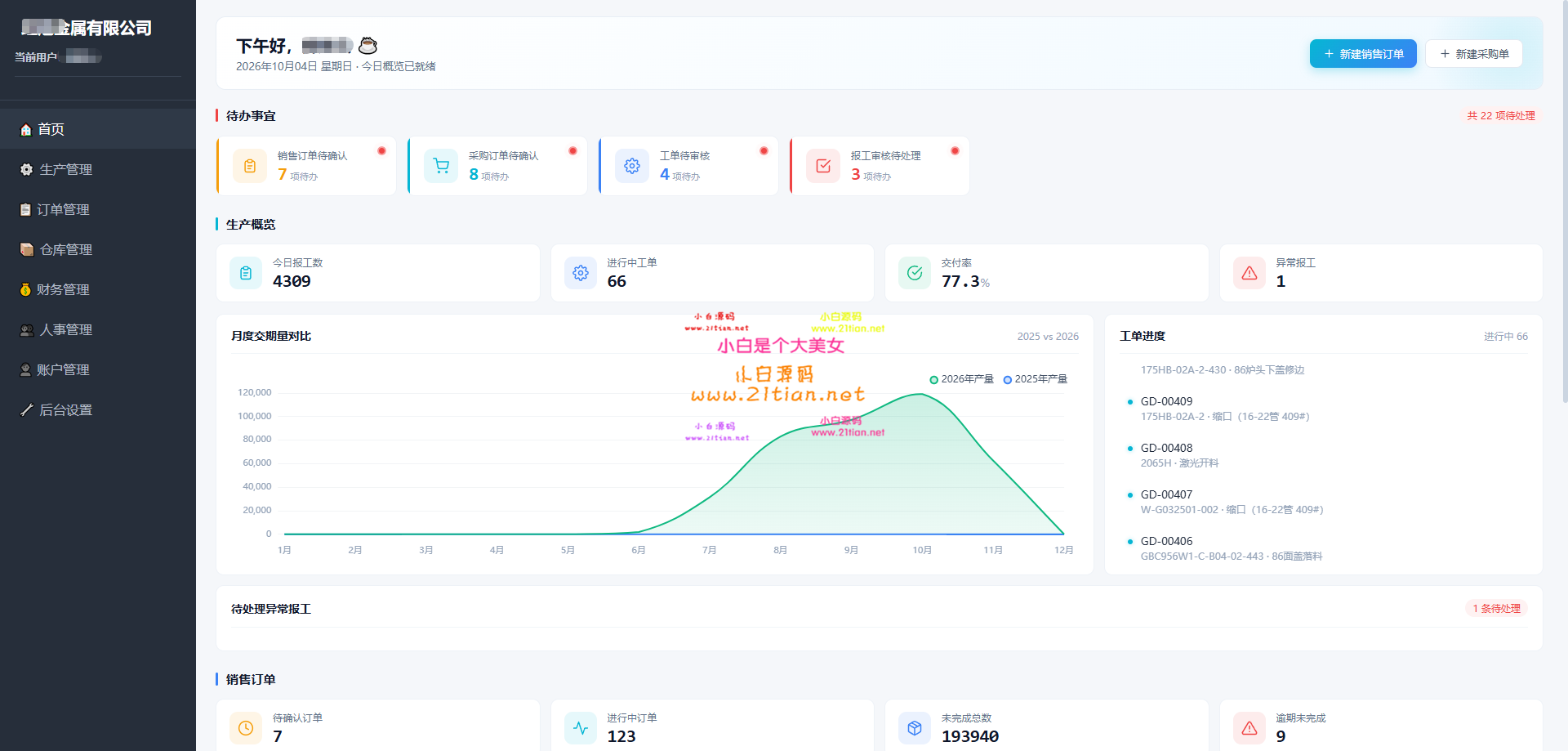Click the pencil icon beside 后台设置

click(x=26, y=409)
